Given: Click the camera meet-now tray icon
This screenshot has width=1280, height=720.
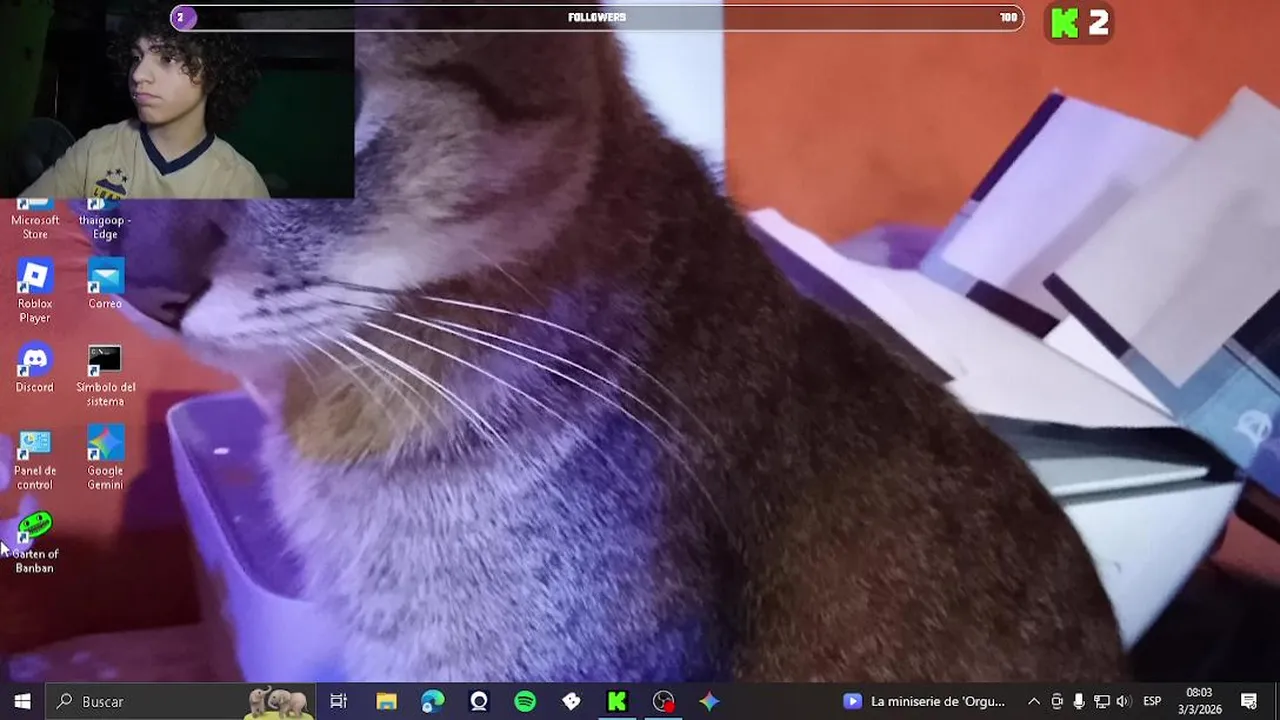Looking at the screenshot, I should 1056,701.
